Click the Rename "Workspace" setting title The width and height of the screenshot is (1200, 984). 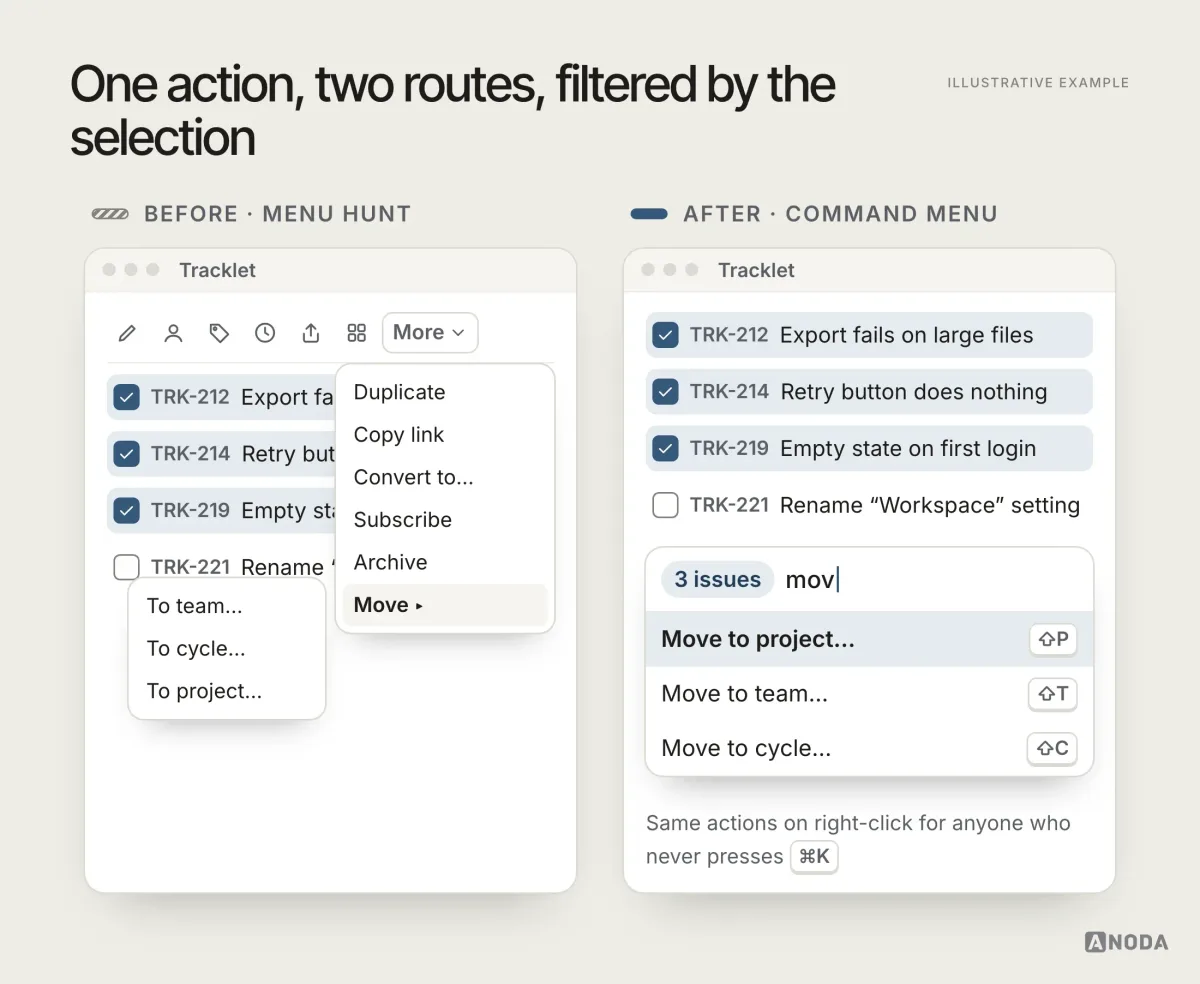pos(930,506)
